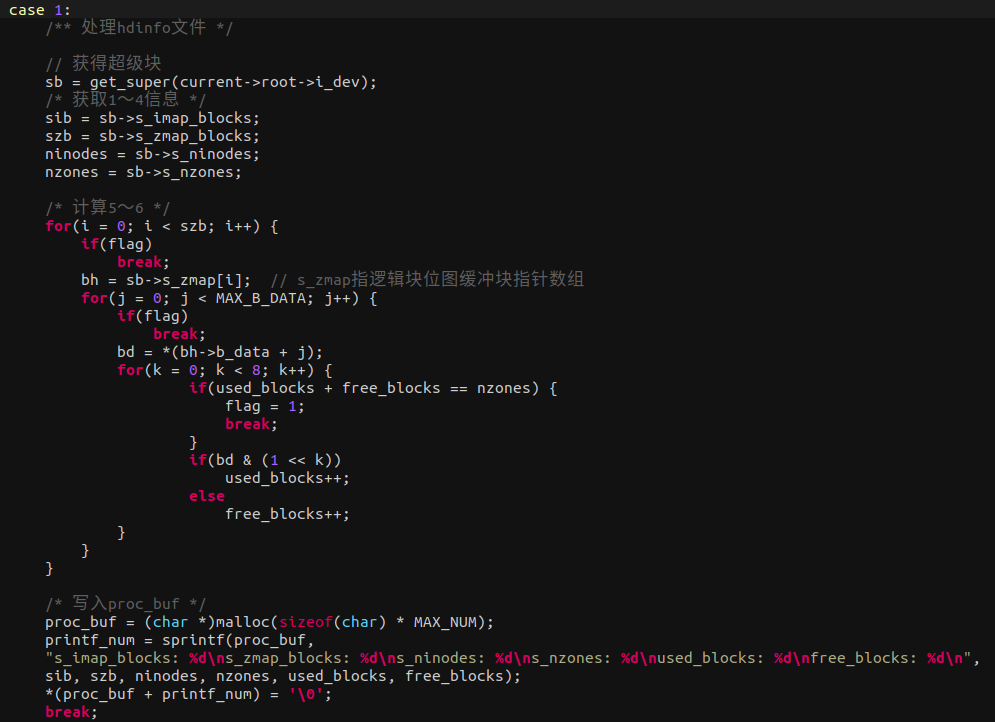Viewport: 995px width, 722px height.
Task: Select free_blocks++ statement
Action: point(286,513)
